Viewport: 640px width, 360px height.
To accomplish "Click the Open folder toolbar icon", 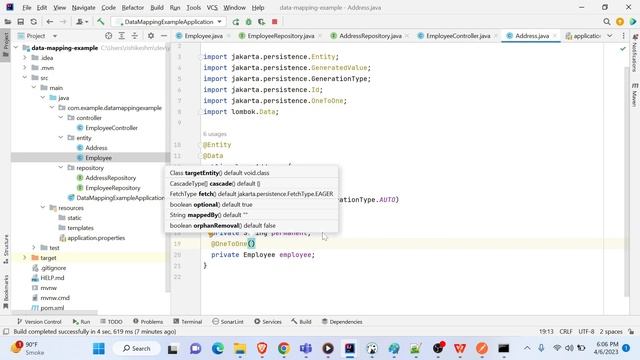I will tap(8, 22).
